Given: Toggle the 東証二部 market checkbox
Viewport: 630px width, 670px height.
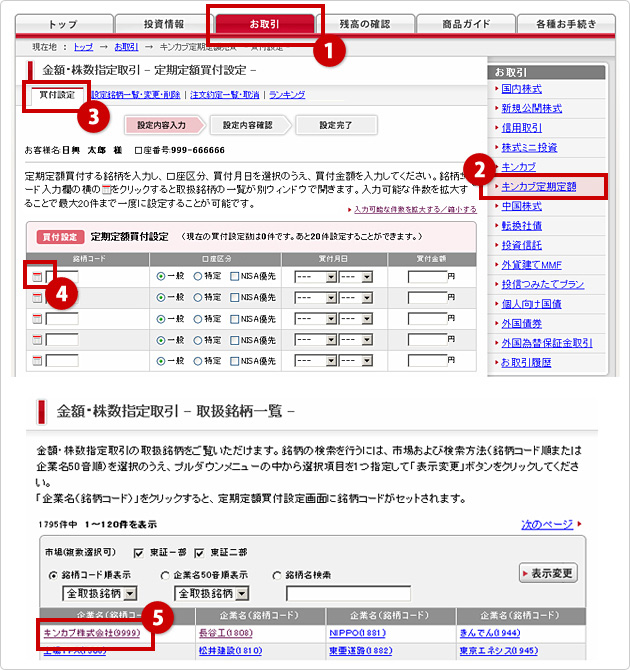Looking at the screenshot, I should (199, 553).
